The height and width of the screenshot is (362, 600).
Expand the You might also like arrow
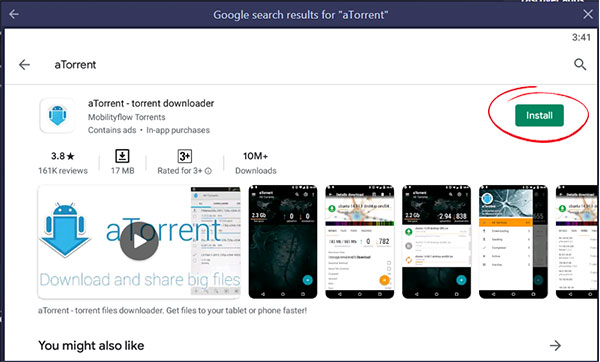[555, 346]
